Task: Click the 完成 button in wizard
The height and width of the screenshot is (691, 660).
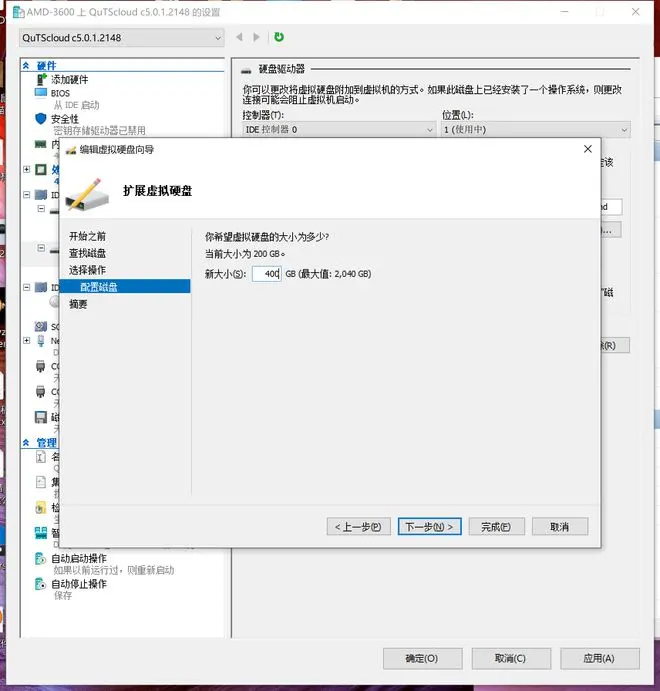Action: click(497, 527)
